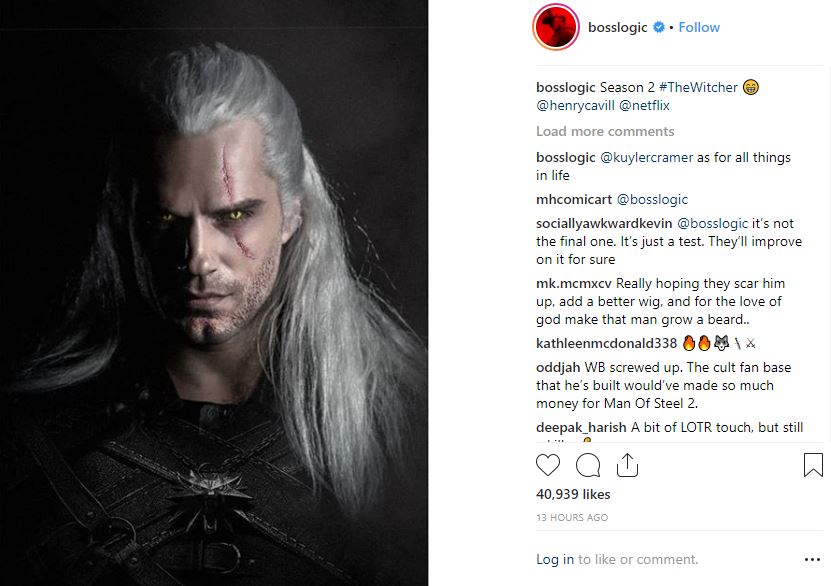
Task: Click the Log in link
Action: (555, 559)
